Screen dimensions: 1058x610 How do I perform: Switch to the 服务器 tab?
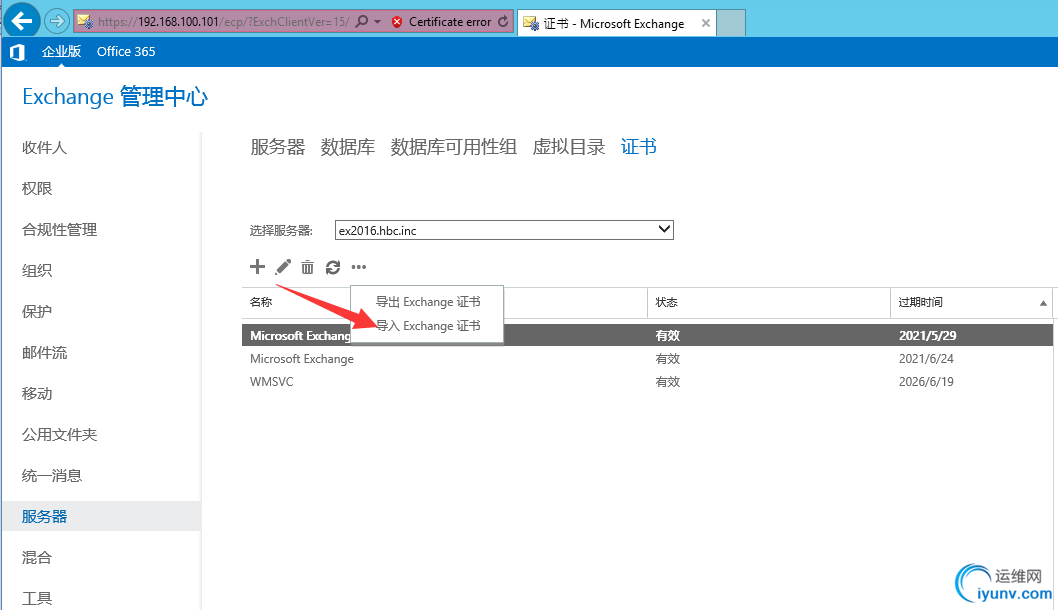[277, 146]
